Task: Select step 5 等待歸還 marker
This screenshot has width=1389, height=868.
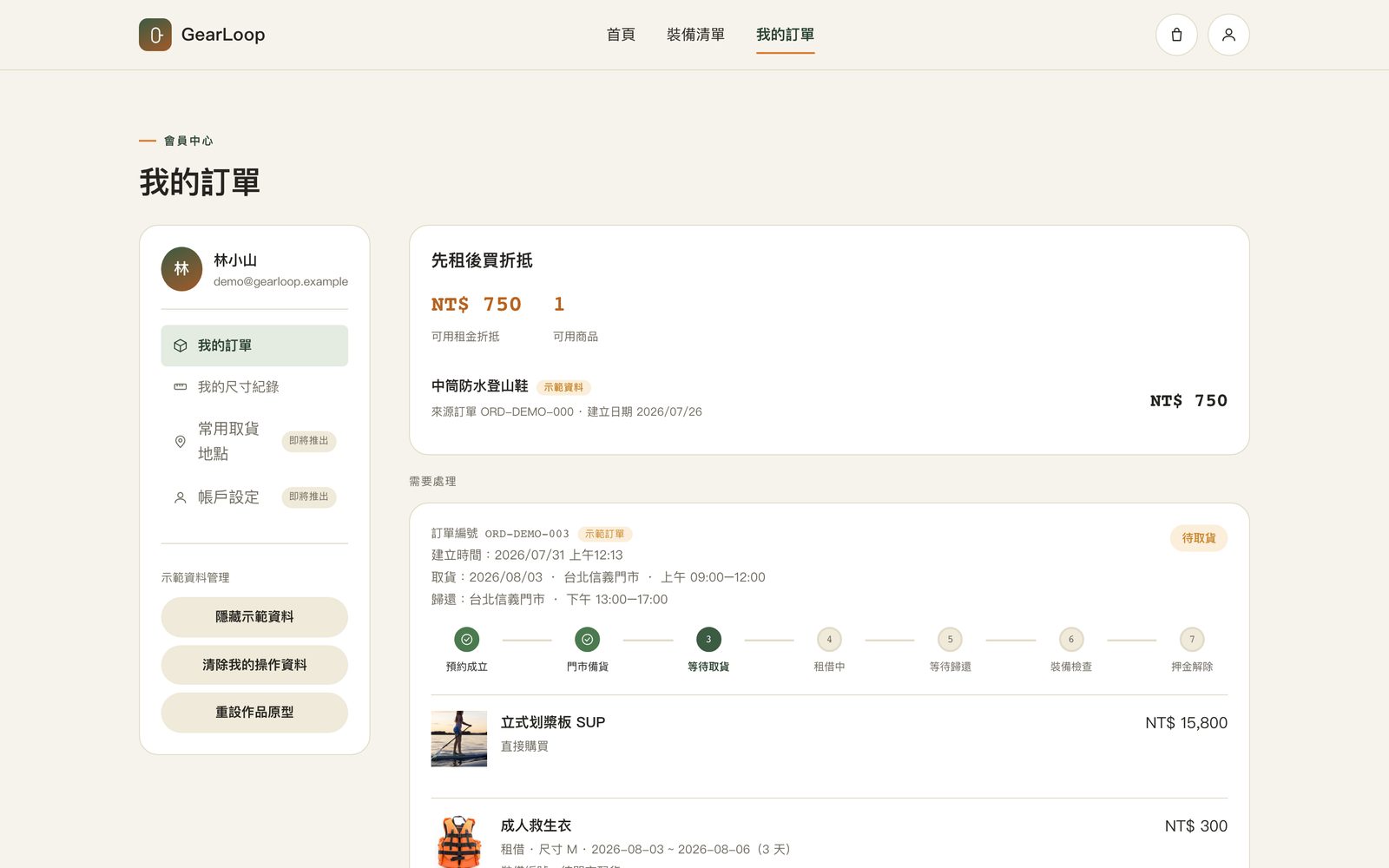Action: (950, 640)
